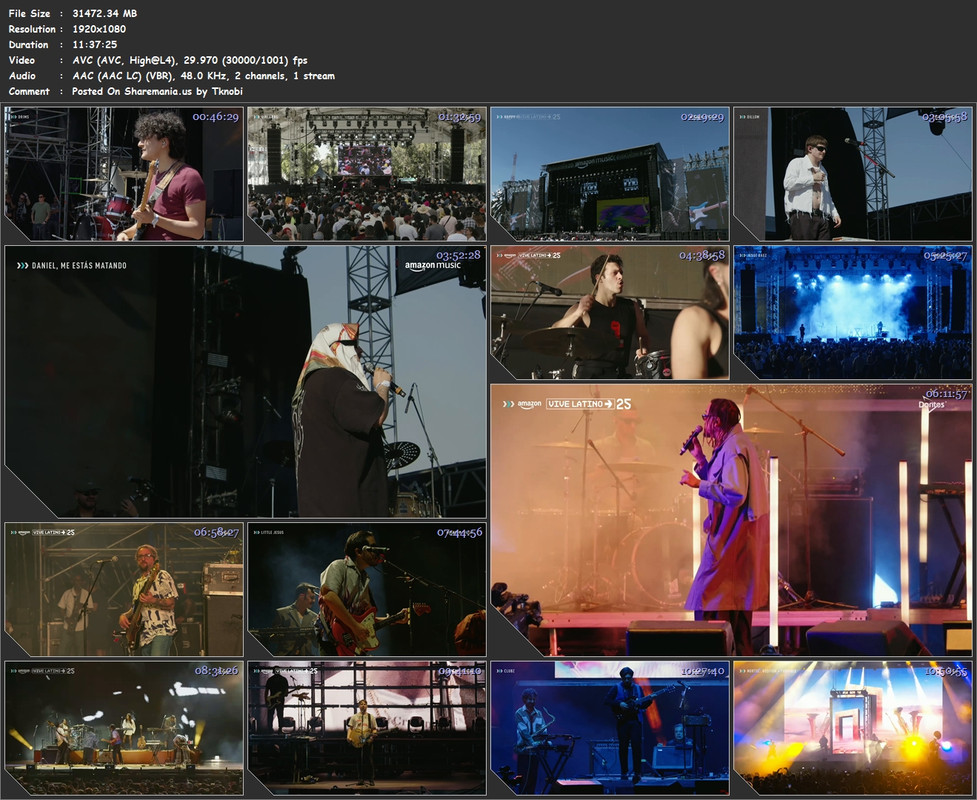The image size is (977, 800).
Task: Click the Vive Latino 25 logo in large concert frame
Action: [589, 404]
